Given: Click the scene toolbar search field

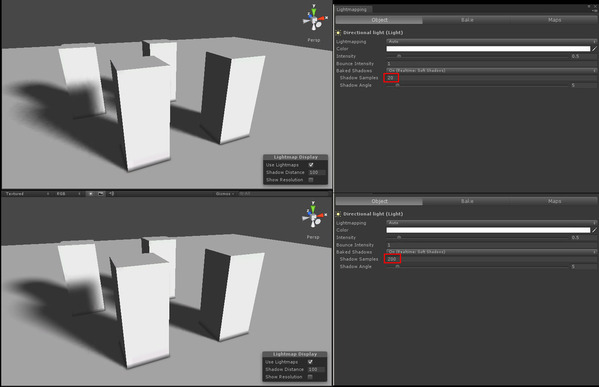Looking at the screenshot, I should tap(283, 194).
